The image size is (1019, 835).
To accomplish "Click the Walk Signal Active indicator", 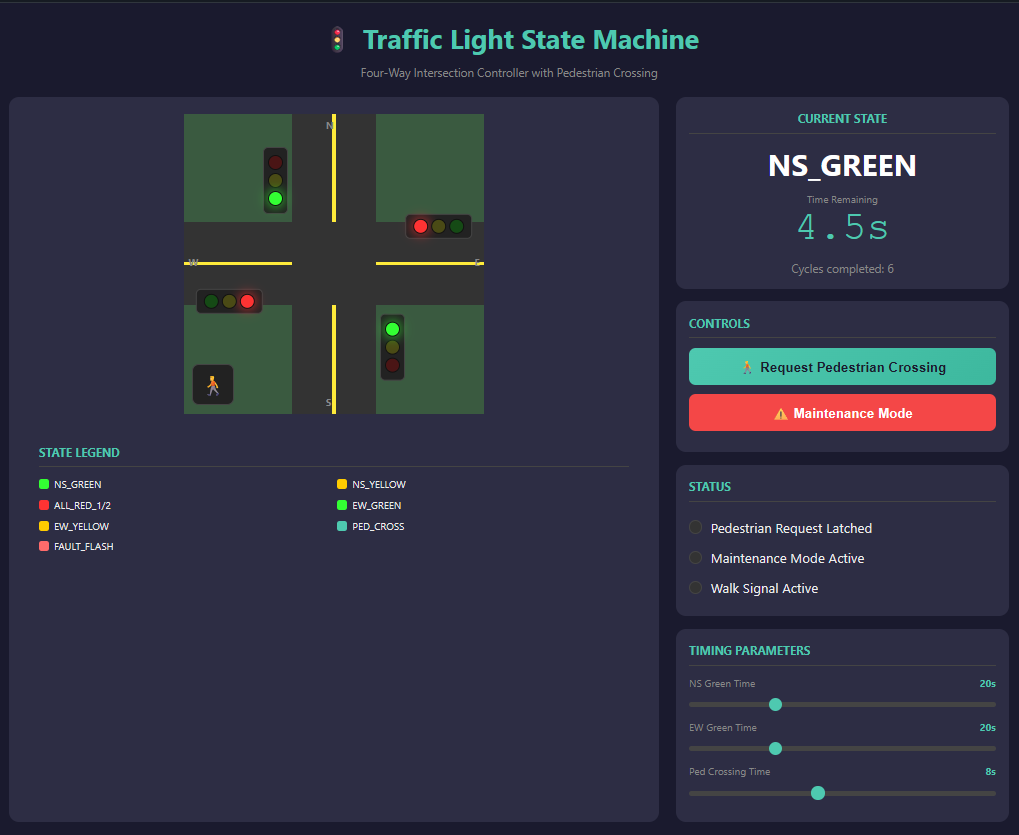I will tap(696, 587).
